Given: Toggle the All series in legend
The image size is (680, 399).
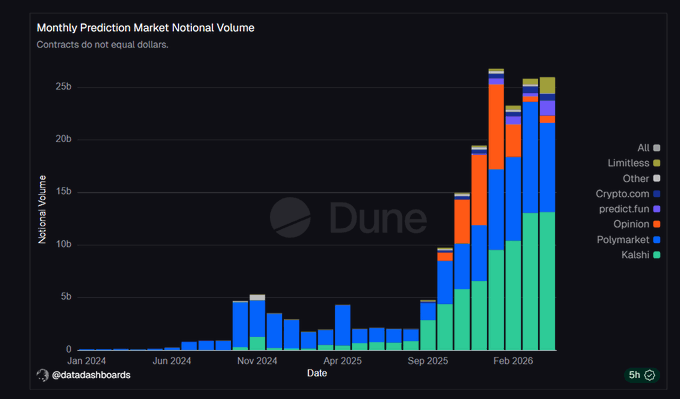Looking at the screenshot, I should [x=648, y=148].
